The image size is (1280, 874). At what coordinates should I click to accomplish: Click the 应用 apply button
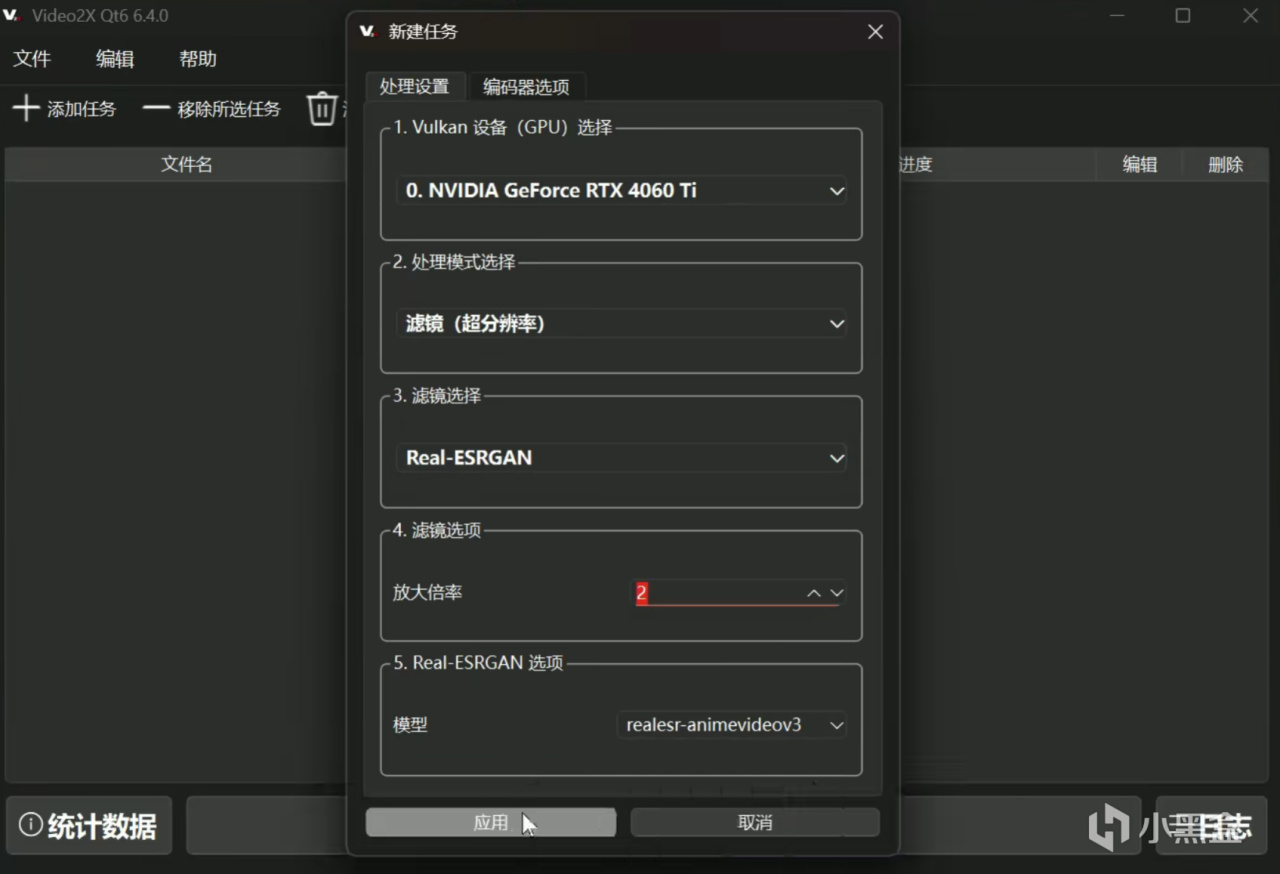coord(491,822)
